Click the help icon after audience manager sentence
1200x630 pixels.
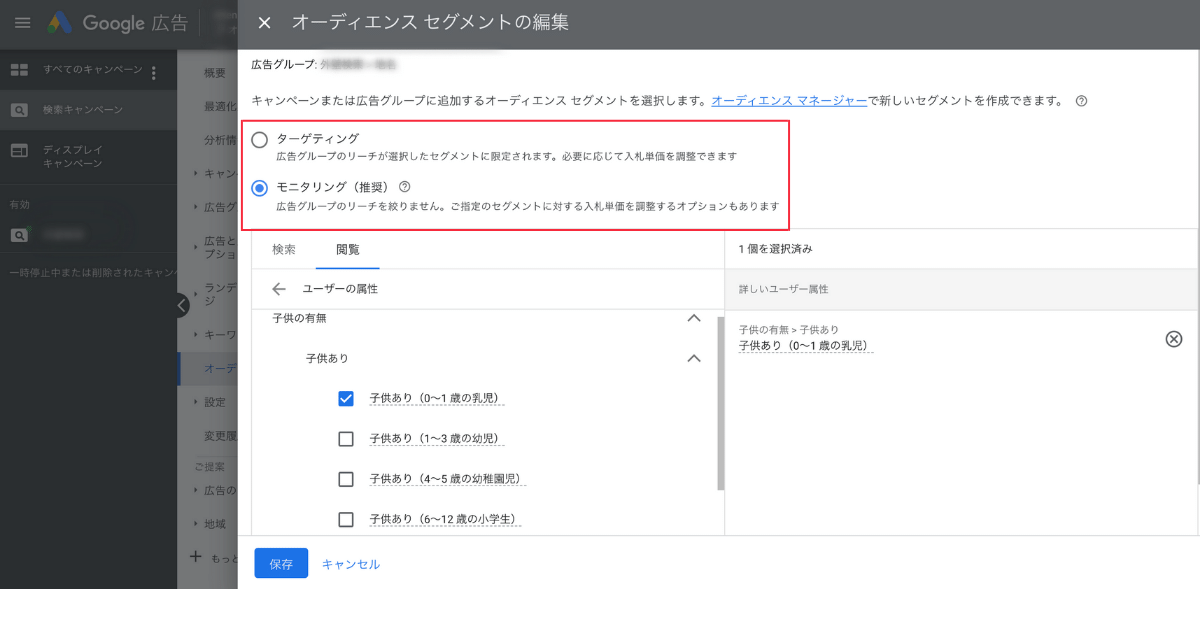1081,101
